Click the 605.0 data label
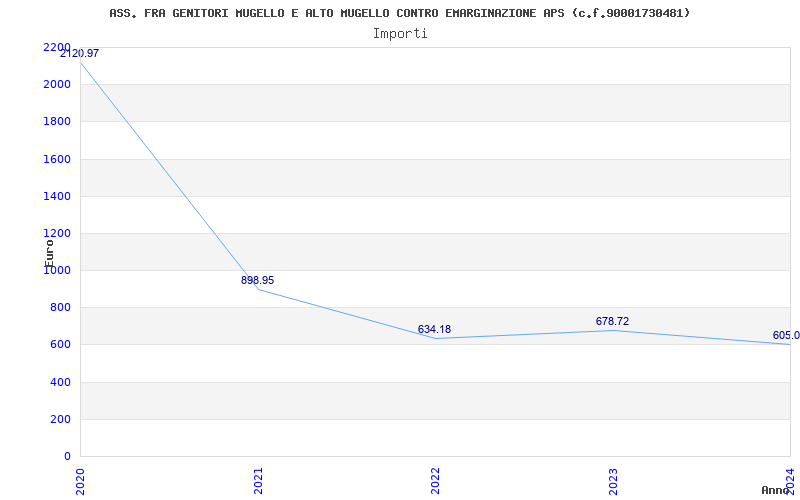Viewport: 800px width, 500px height. tap(786, 336)
